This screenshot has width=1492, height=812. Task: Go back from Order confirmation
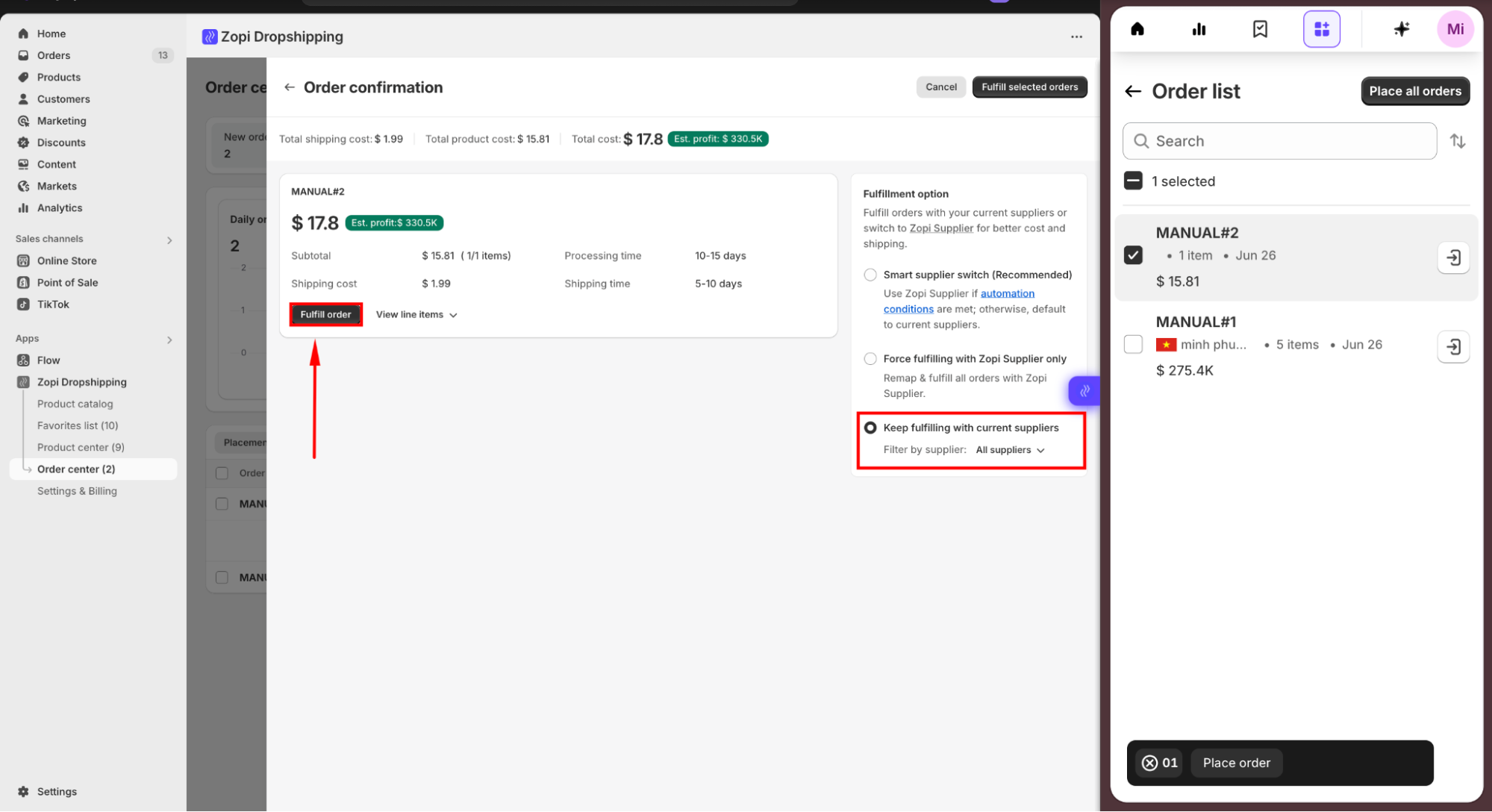pos(290,87)
